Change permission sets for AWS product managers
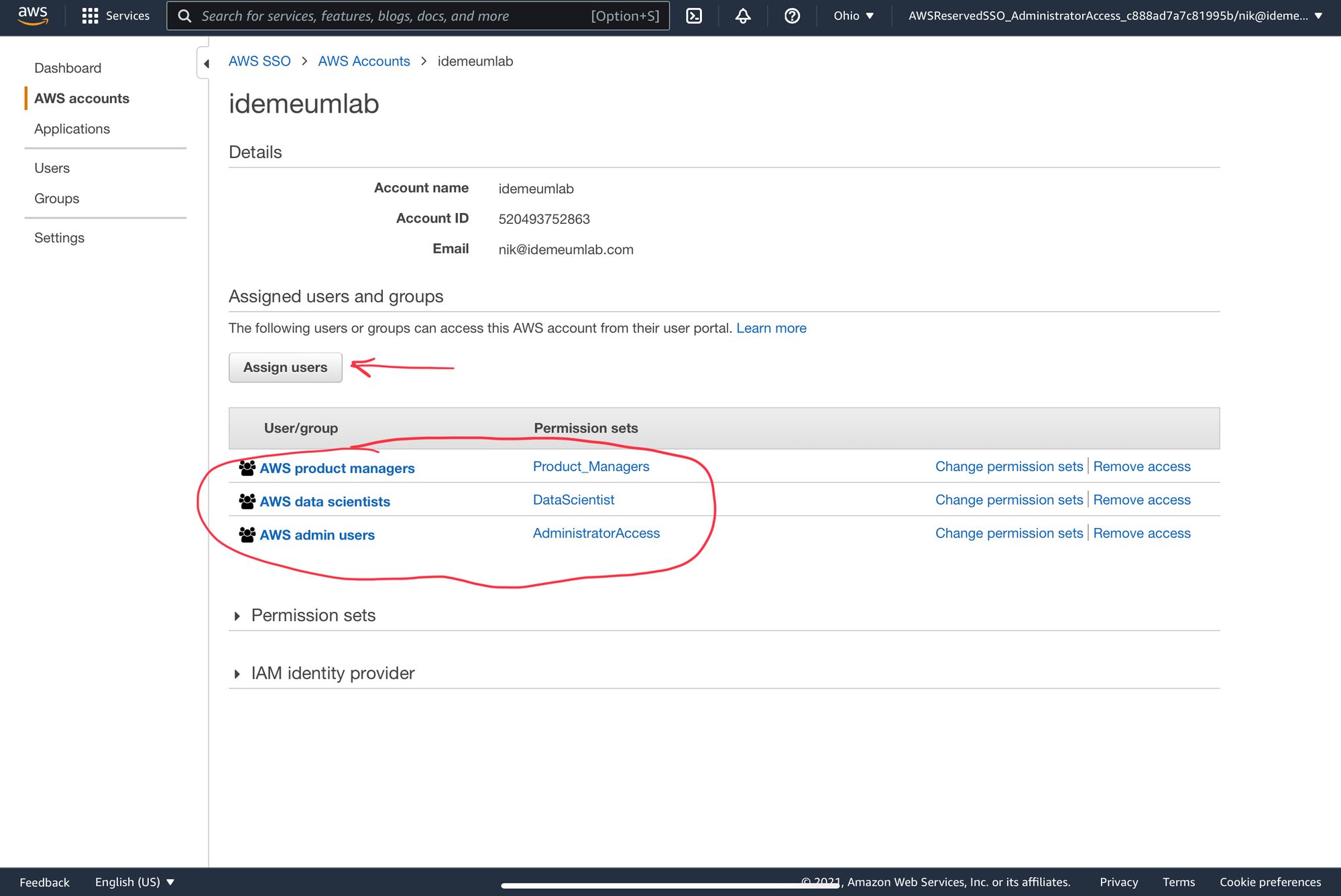1341x896 pixels. (x=1009, y=466)
